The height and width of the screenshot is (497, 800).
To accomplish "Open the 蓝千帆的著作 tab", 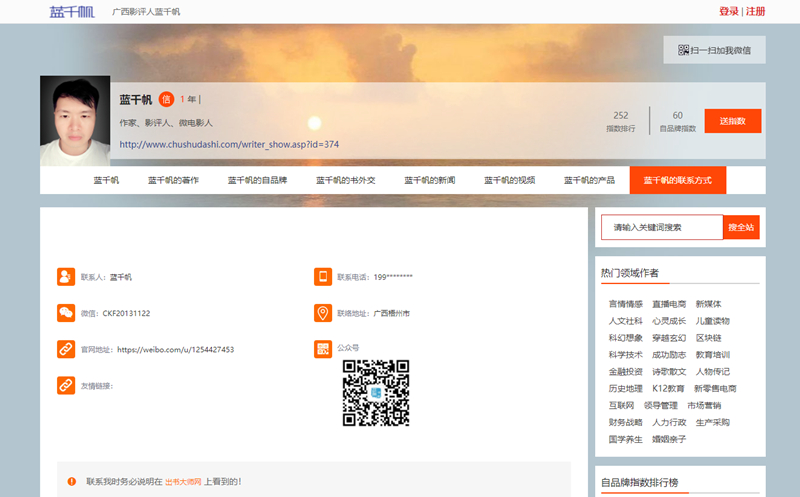I will 173,180.
